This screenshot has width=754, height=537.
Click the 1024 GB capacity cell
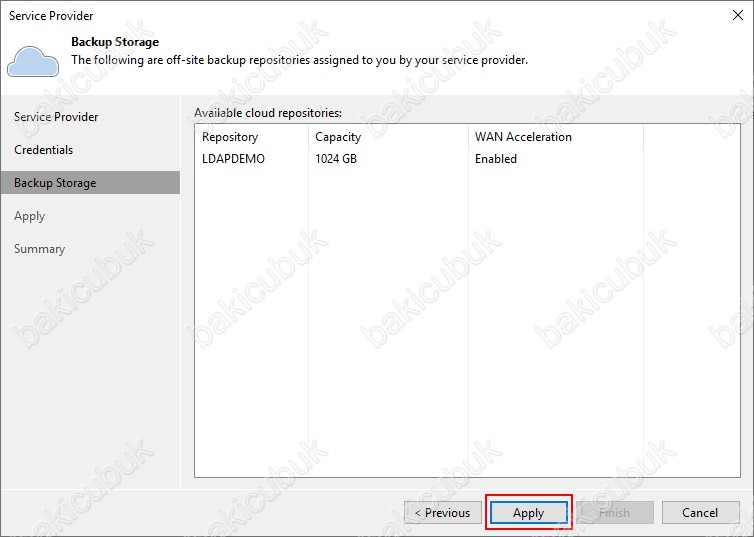tap(336, 159)
